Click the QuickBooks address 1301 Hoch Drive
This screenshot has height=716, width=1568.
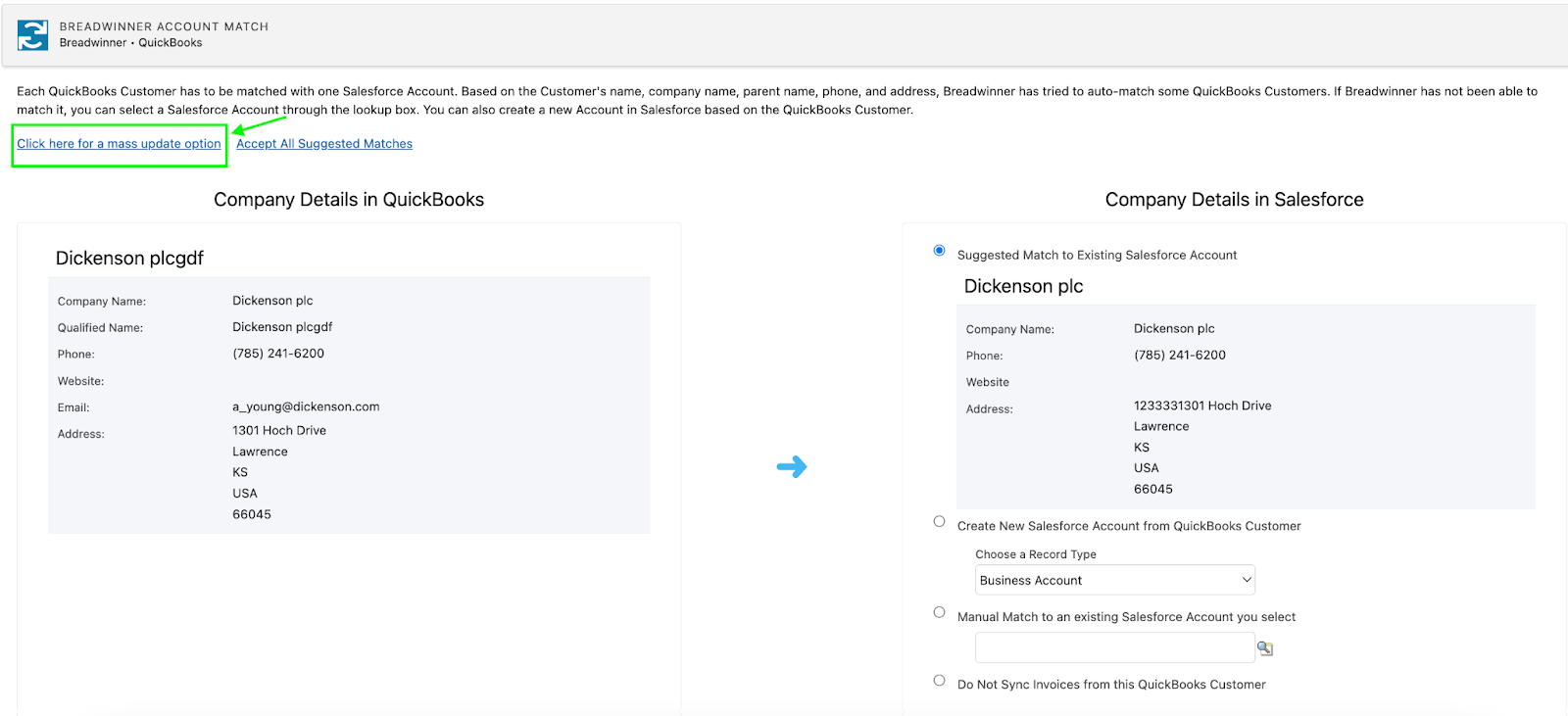click(279, 431)
